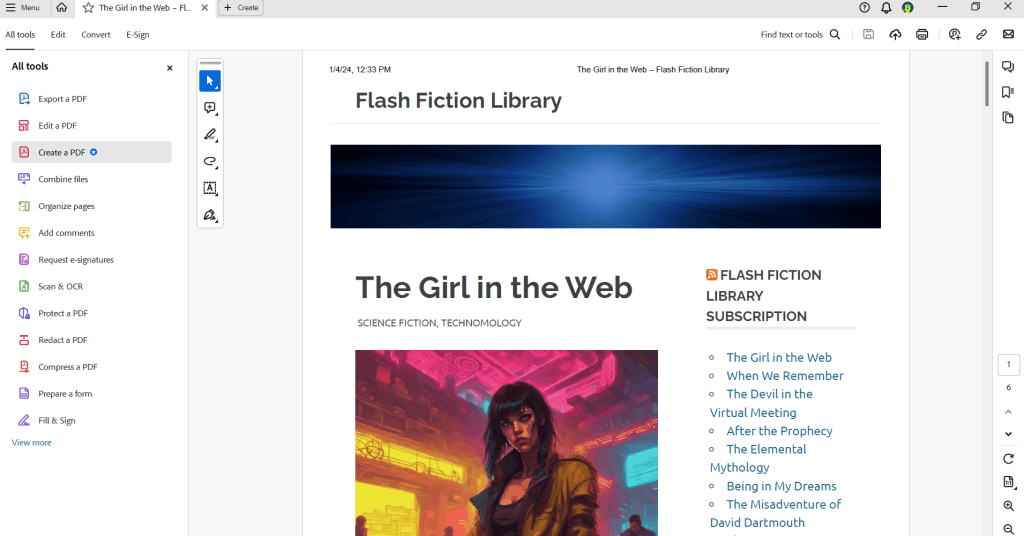Image resolution: width=1024 pixels, height=536 pixels.
Task: Open The Elemental Mythology link
Action: pyautogui.click(x=759, y=458)
